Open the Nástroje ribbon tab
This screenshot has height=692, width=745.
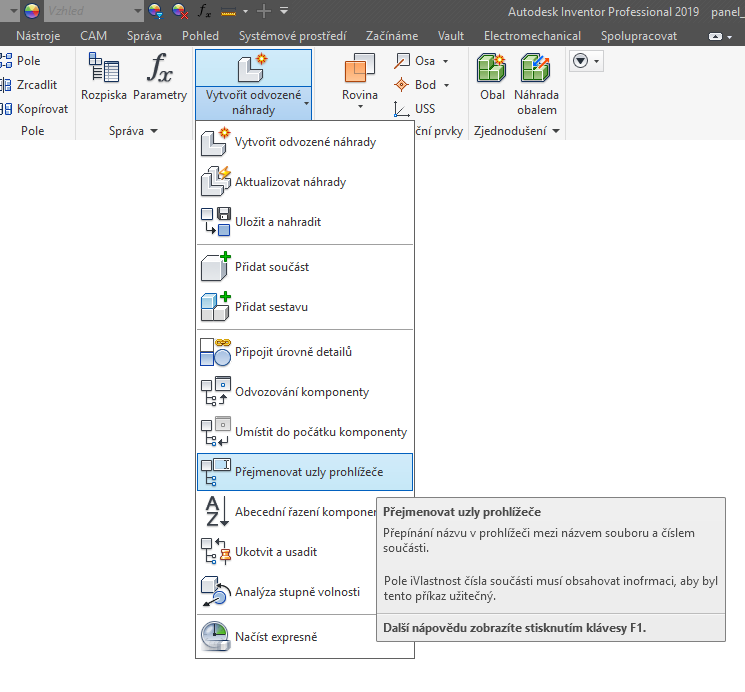[38, 36]
